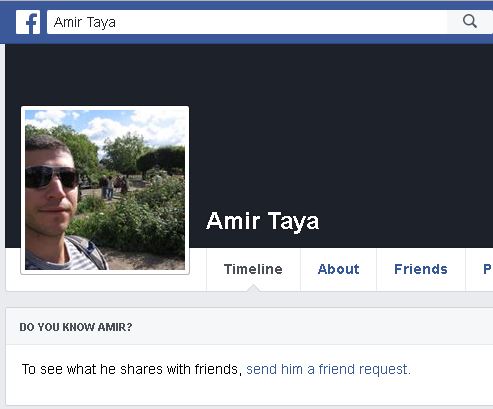
Task: Click the send him a friend request link
Action: [x=328, y=369]
